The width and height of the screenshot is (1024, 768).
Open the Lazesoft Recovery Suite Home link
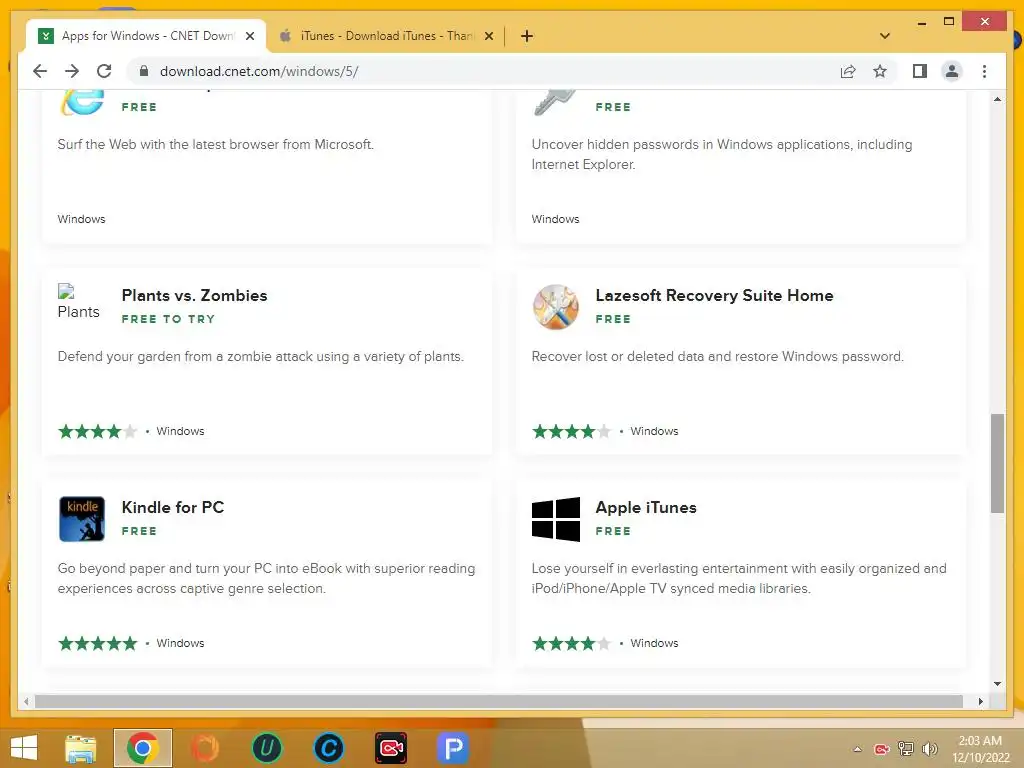click(x=714, y=295)
